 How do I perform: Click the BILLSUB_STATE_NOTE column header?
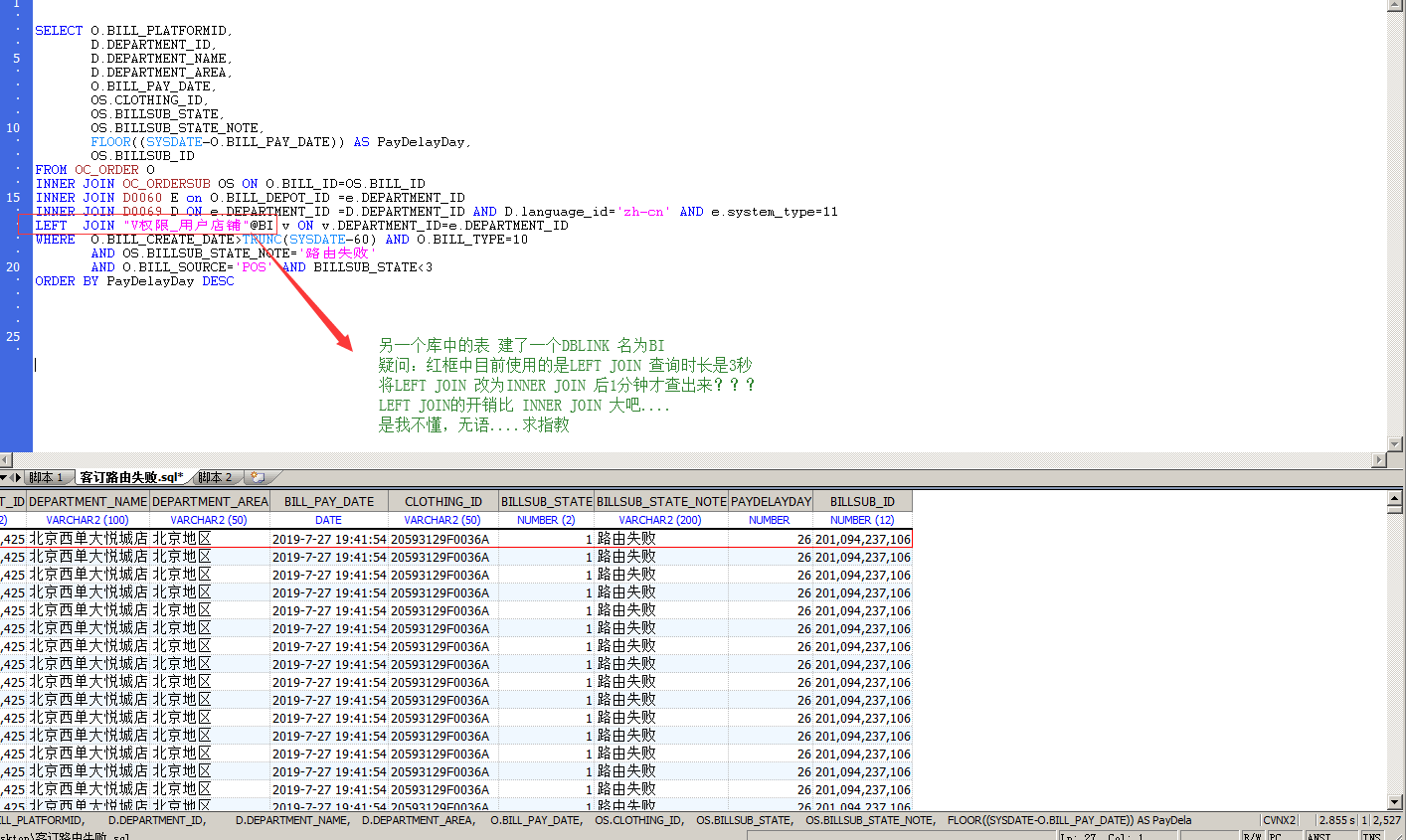[x=661, y=502]
